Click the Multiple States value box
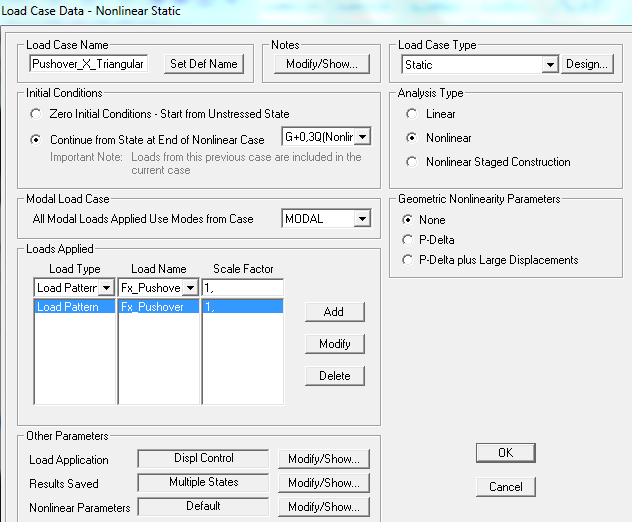 click(204, 482)
